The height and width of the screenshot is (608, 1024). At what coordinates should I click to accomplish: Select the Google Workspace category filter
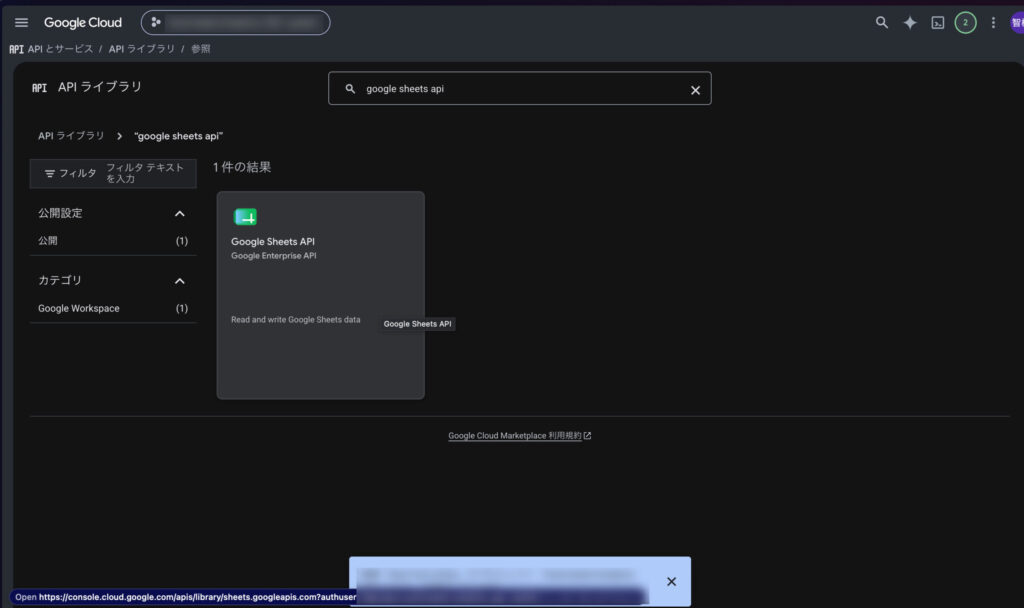113,308
